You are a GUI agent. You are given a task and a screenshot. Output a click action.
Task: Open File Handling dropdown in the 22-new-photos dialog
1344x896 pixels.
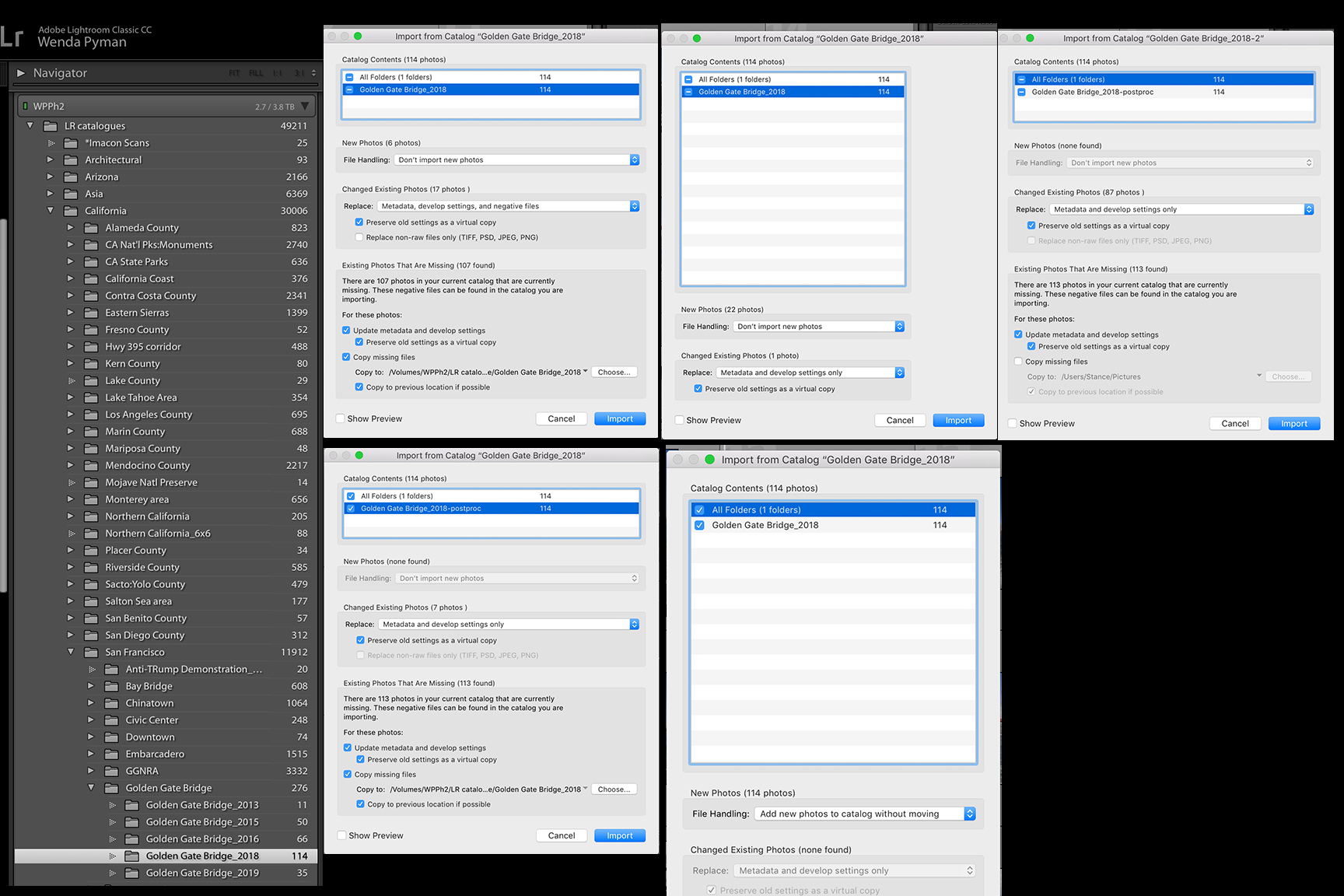818,327
